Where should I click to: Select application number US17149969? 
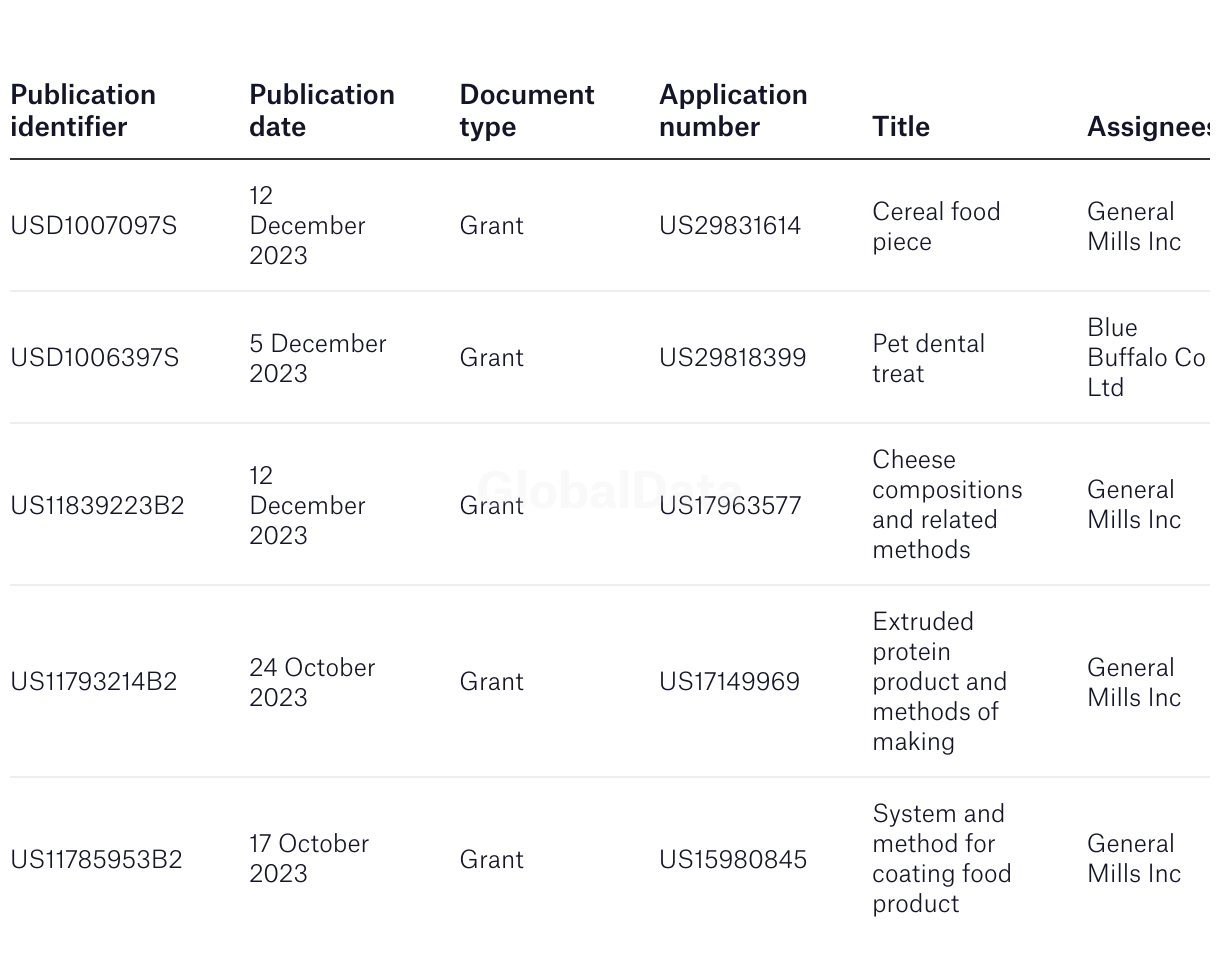pyautogui.click(x=730, y=682)
